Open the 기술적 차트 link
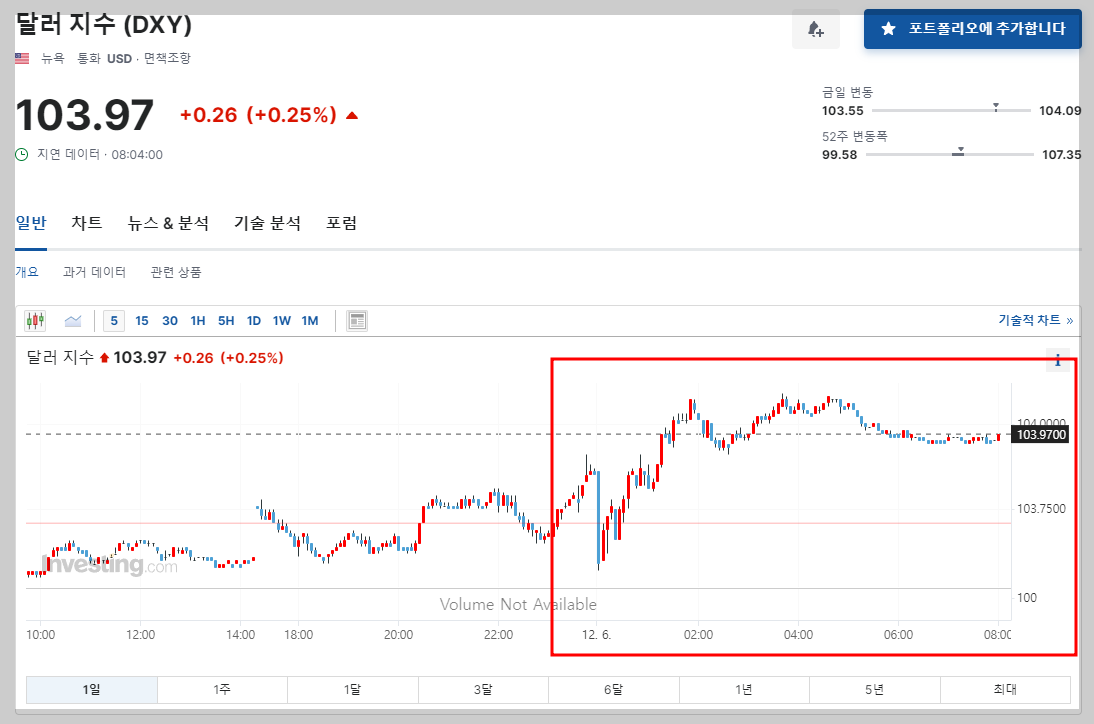The height and width of the screenshot is (724, 1094). pos(1035,321)
